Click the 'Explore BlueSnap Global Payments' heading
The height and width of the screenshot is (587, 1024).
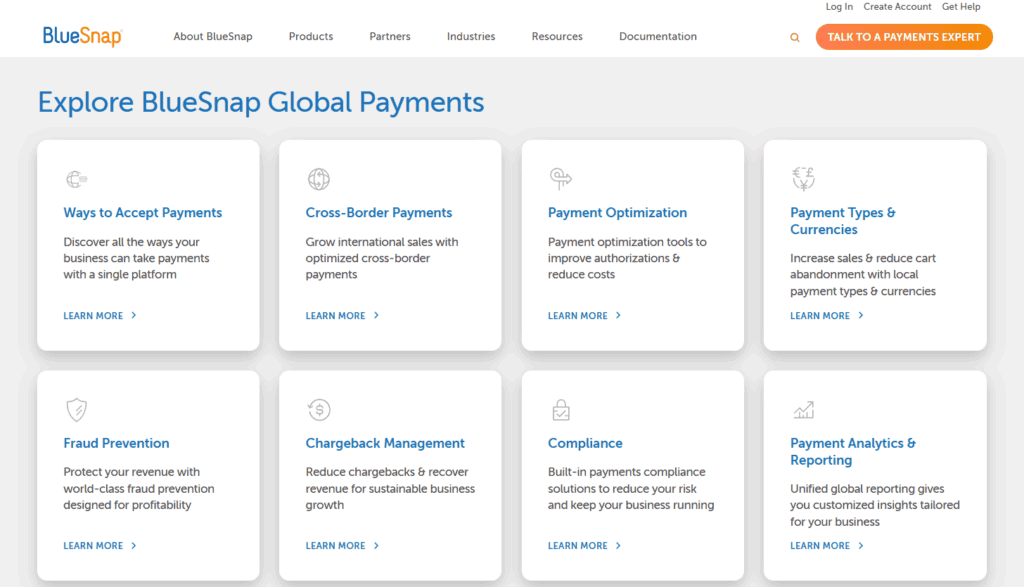[x=261, y=103]
